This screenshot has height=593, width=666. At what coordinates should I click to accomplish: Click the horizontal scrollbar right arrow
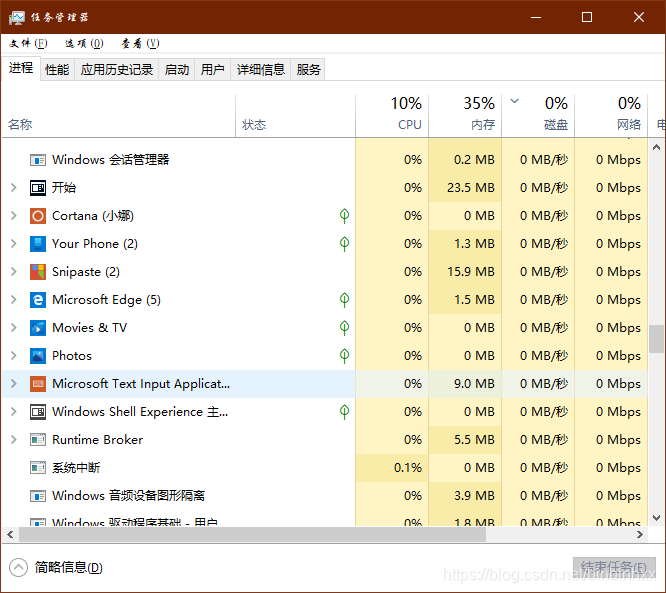[640, 534]
